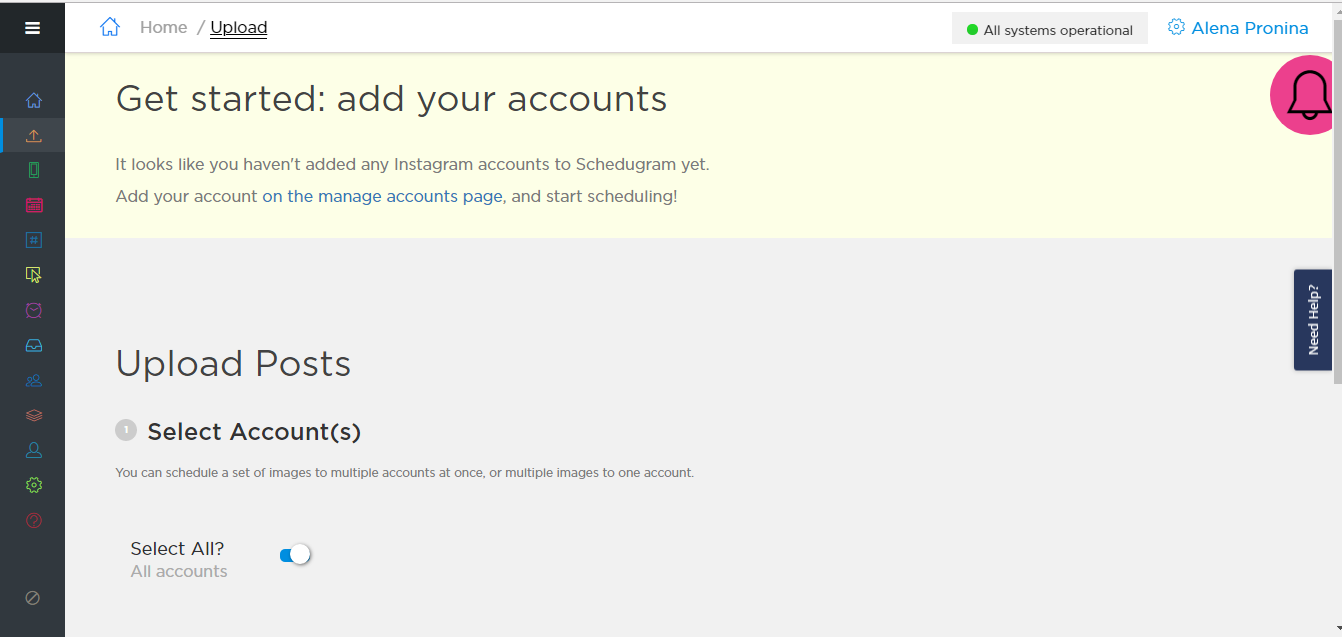Click the green mobile phone sidebar icon
The height and width of the screenshot is (637, 1342).
tap(33, 170)
